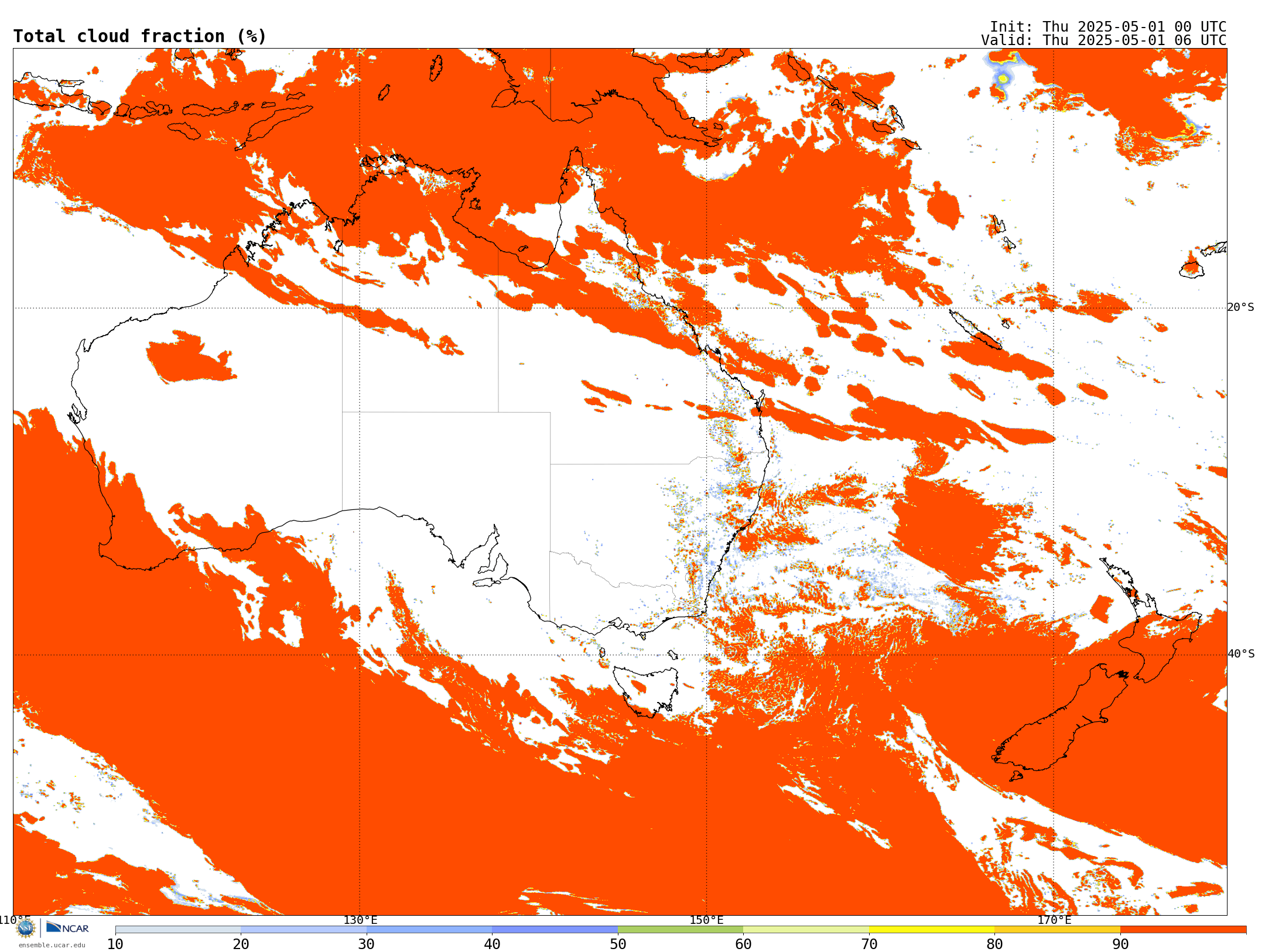Image resolution: width=1265 pixels, height=952 pixels.
Task: Click the 10–20 grey colorbar segment
Action: coord(178,930)
